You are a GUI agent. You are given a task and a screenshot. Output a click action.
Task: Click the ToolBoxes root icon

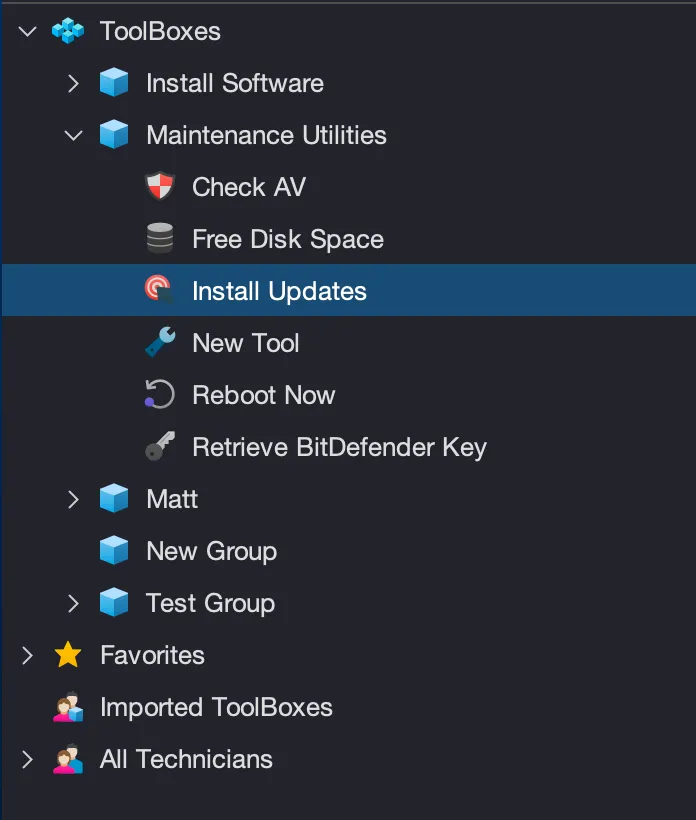(x=68, y=31)
